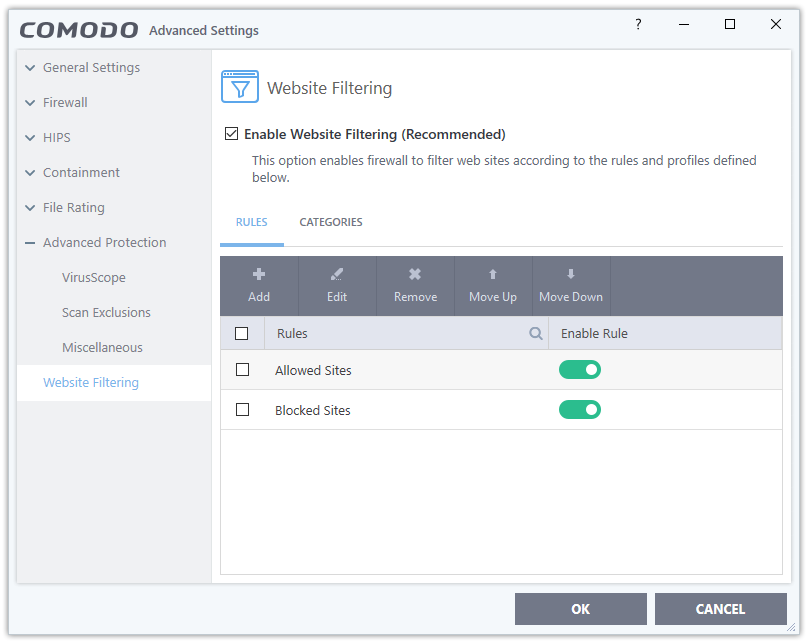Image resolution: width=810 pixels, height=644 pixels.
Task: Toggle off the Allowed Sites rule switch
Action: [x=580, y=370]
